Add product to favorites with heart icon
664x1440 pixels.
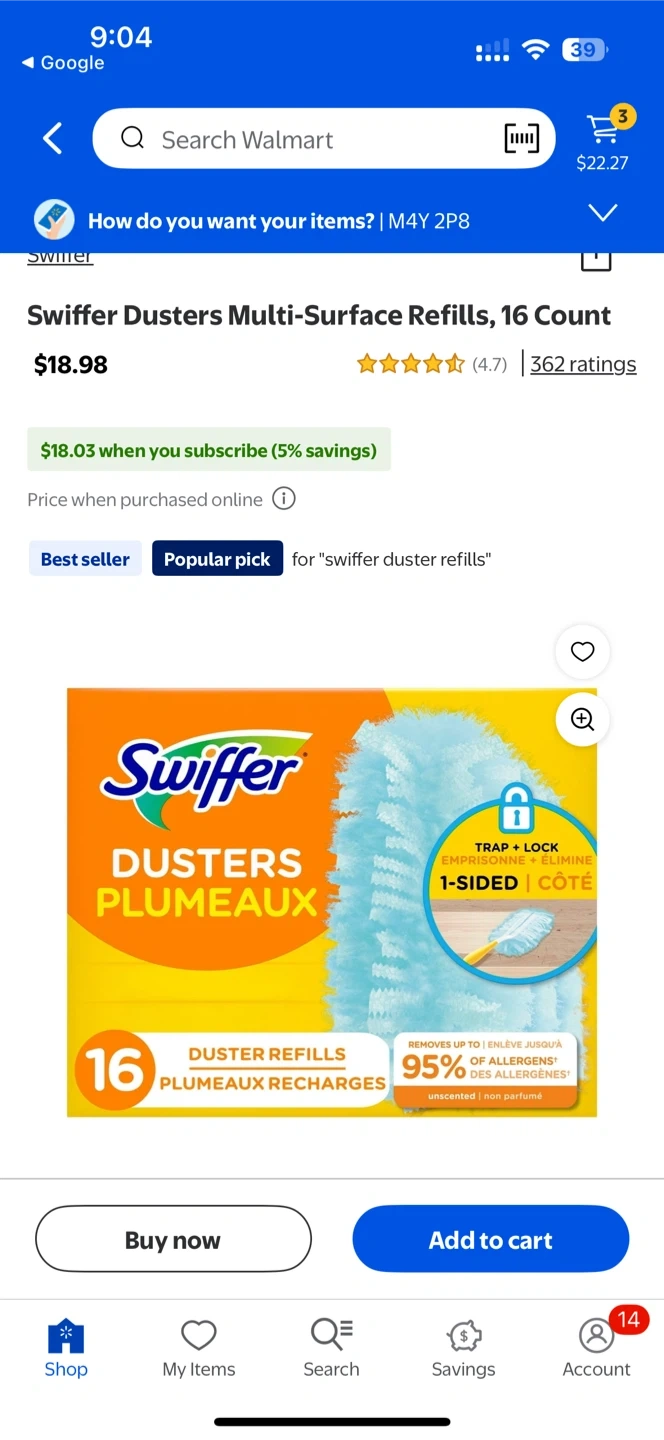(582, 652)
